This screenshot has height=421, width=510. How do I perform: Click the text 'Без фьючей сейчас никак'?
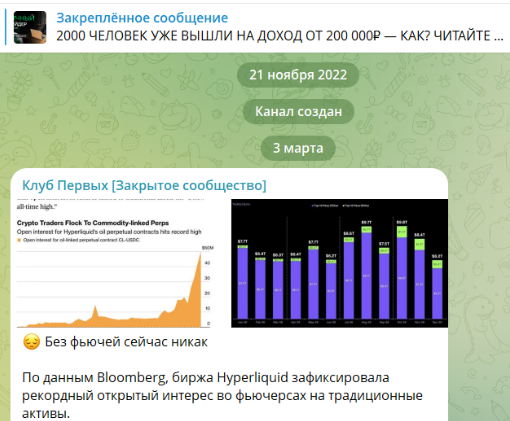[x=126, y=342]
